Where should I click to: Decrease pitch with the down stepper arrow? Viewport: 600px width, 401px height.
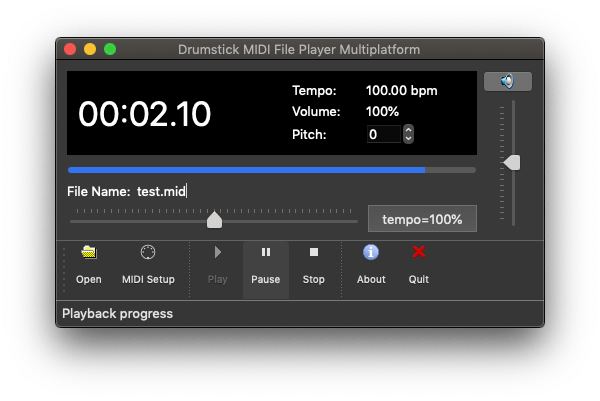[x=409, y=138]
